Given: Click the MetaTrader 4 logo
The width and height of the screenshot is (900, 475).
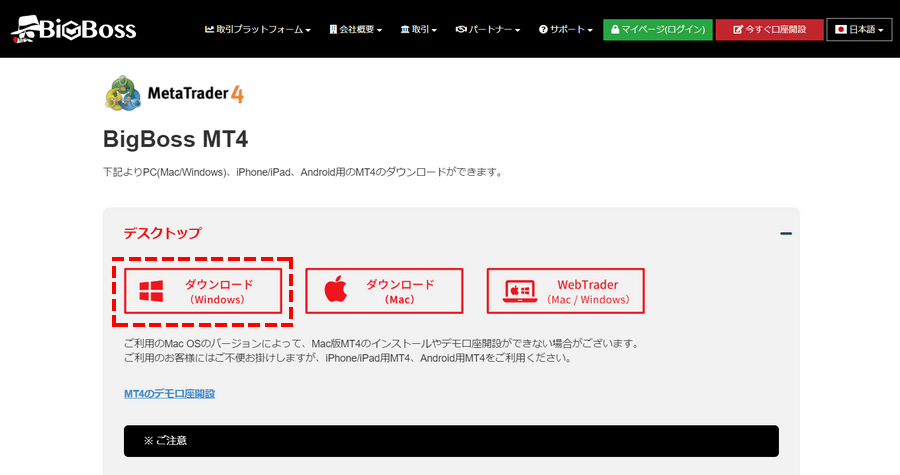Looking at the screenshot, I should pos(175,93).
